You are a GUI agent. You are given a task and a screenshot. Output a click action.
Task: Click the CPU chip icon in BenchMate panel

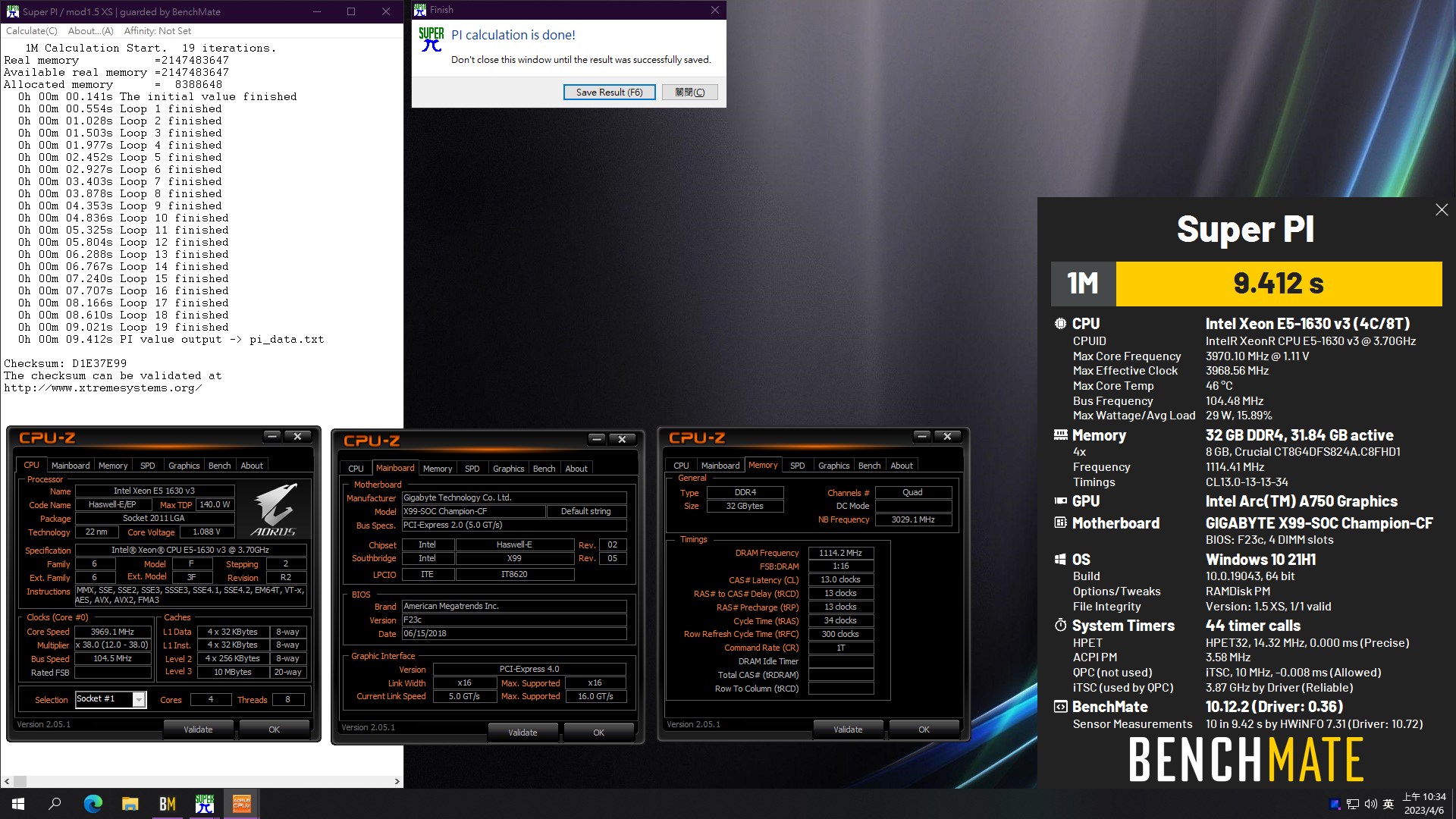click(1060, 324)
